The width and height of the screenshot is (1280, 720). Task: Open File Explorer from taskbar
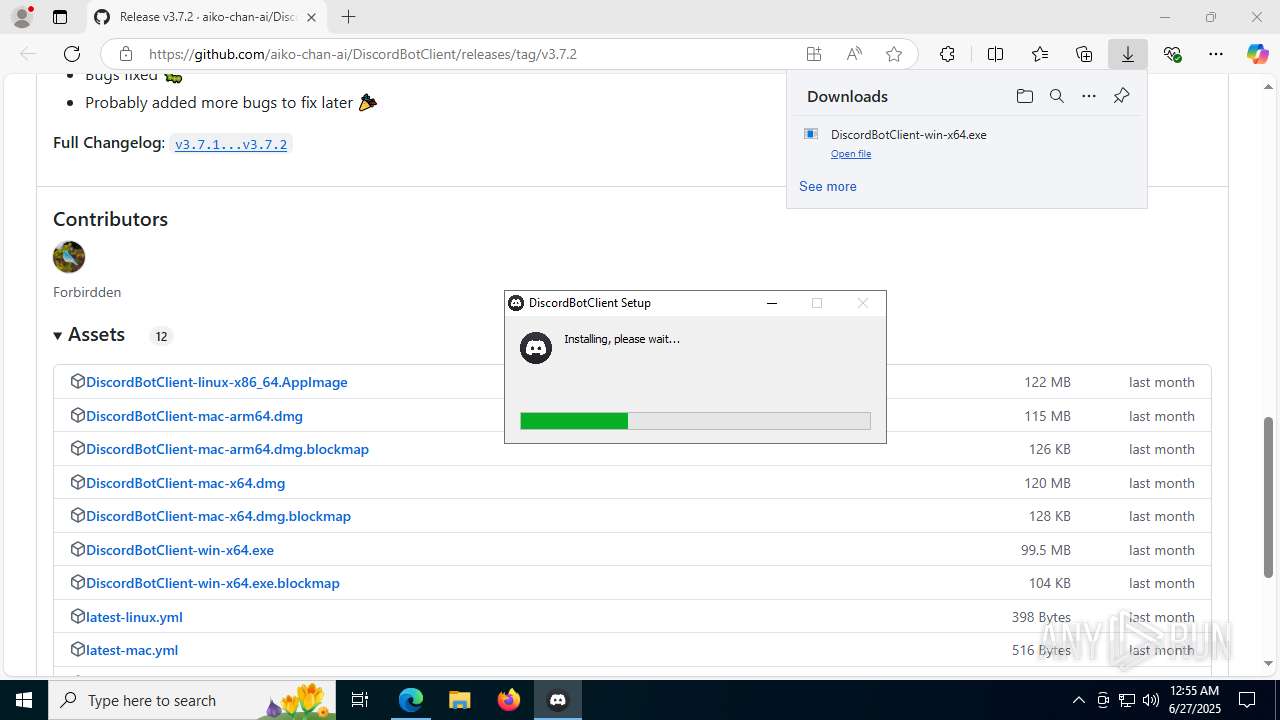point(459,700)
